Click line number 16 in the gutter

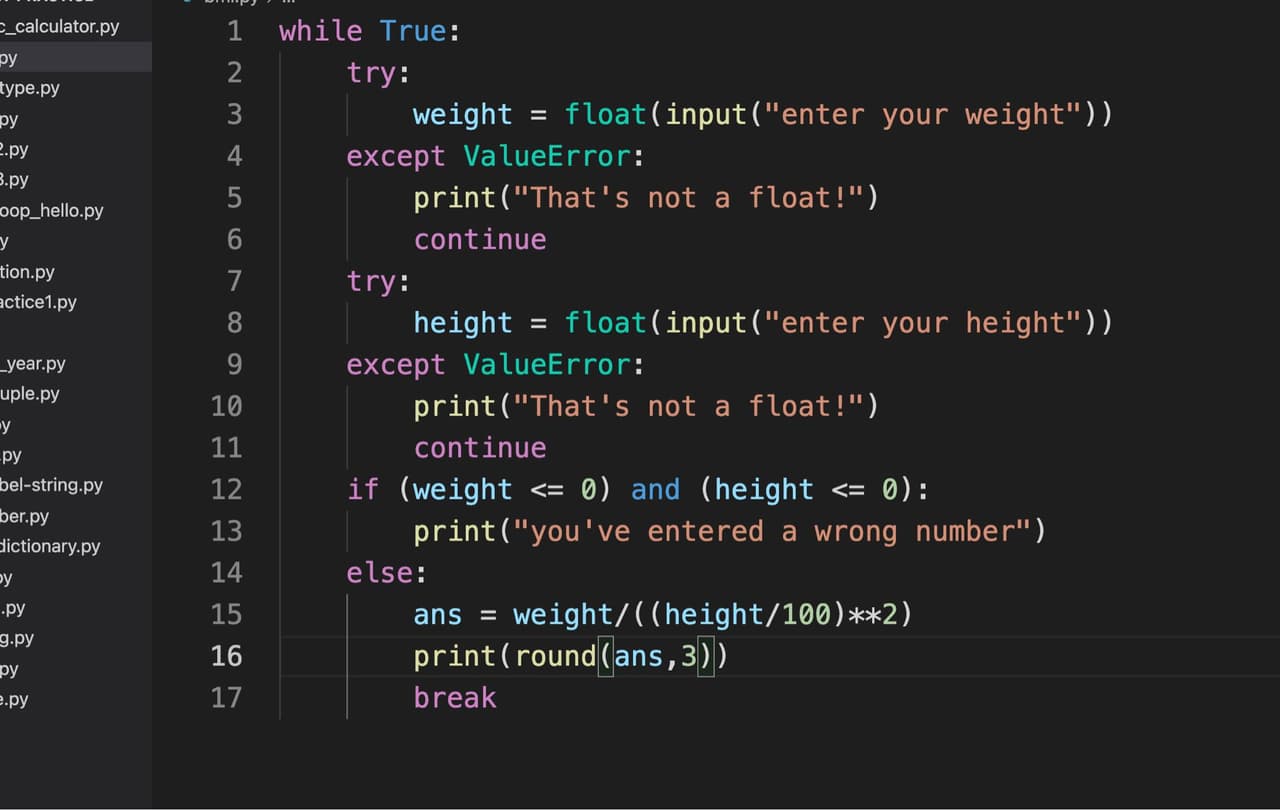point(226,656)
